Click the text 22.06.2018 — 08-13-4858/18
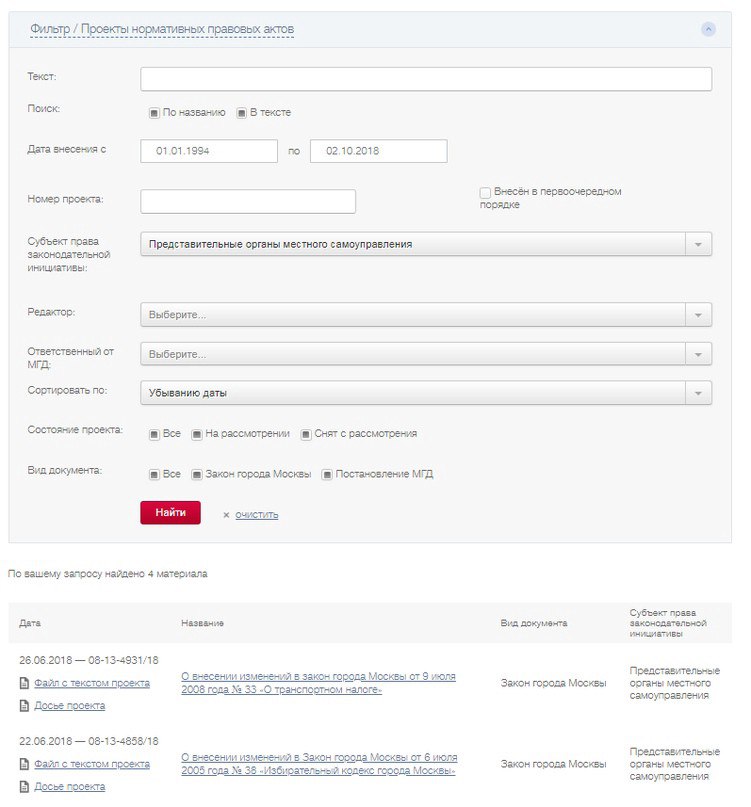Screen dimensions: 751x807 coord(89,742)
